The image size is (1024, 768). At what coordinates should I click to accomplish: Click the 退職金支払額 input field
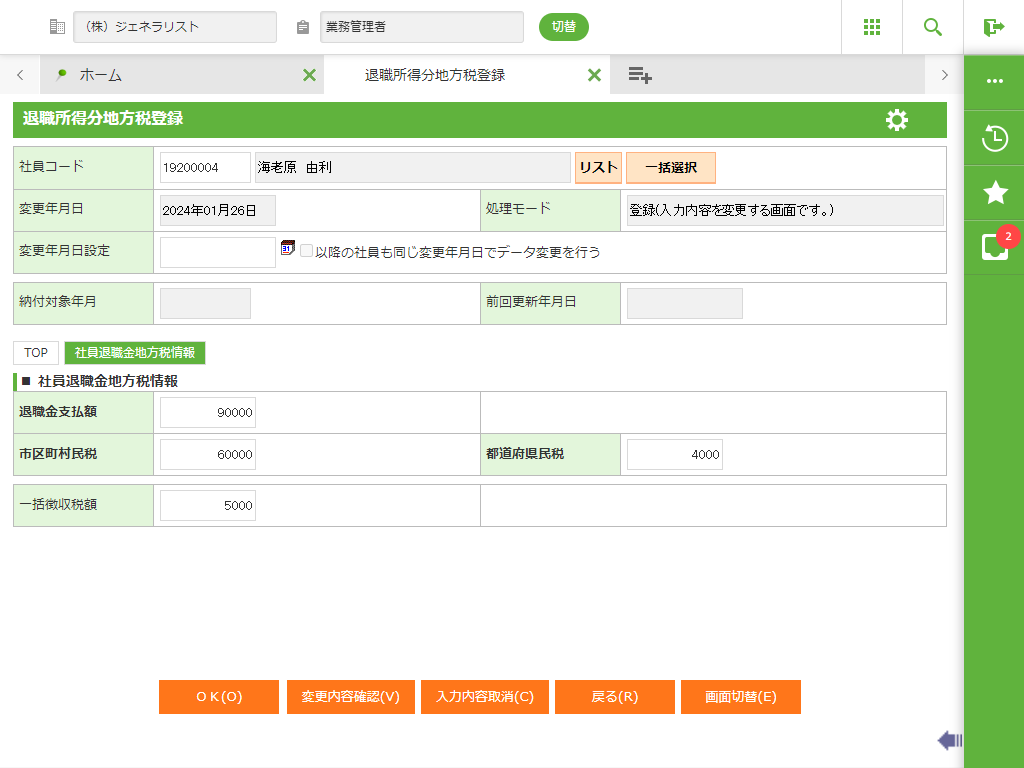[208, 412]
